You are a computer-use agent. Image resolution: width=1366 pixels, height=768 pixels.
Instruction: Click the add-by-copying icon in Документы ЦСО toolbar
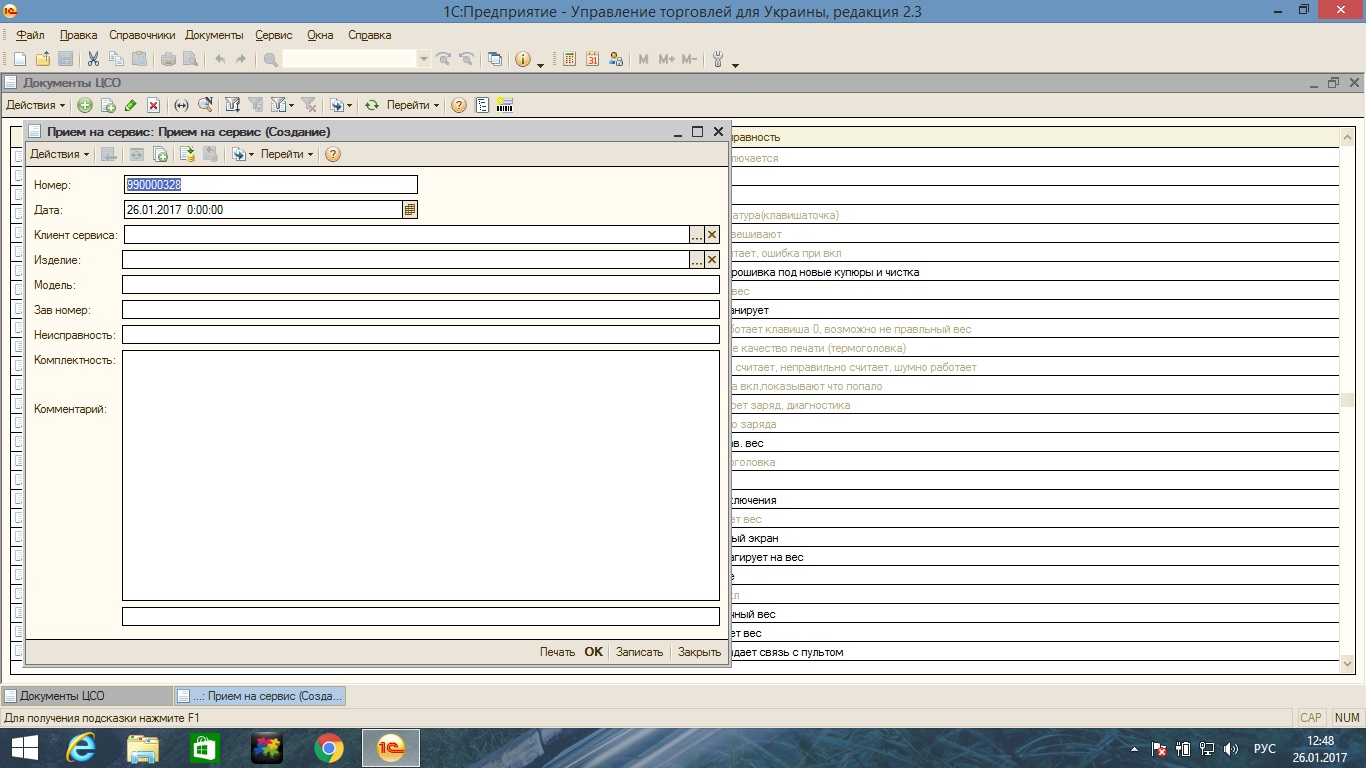pos(108,105)
